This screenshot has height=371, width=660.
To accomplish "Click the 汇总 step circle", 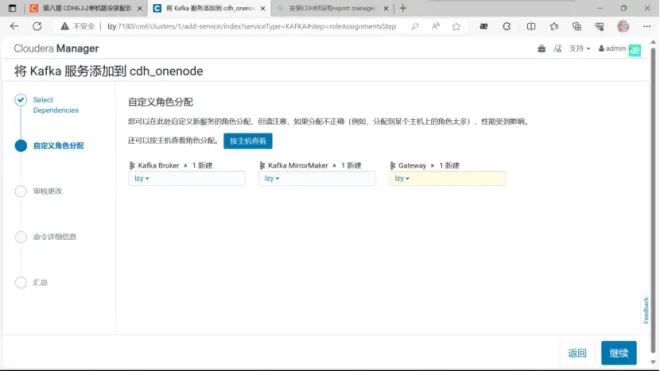I will 21,283.
